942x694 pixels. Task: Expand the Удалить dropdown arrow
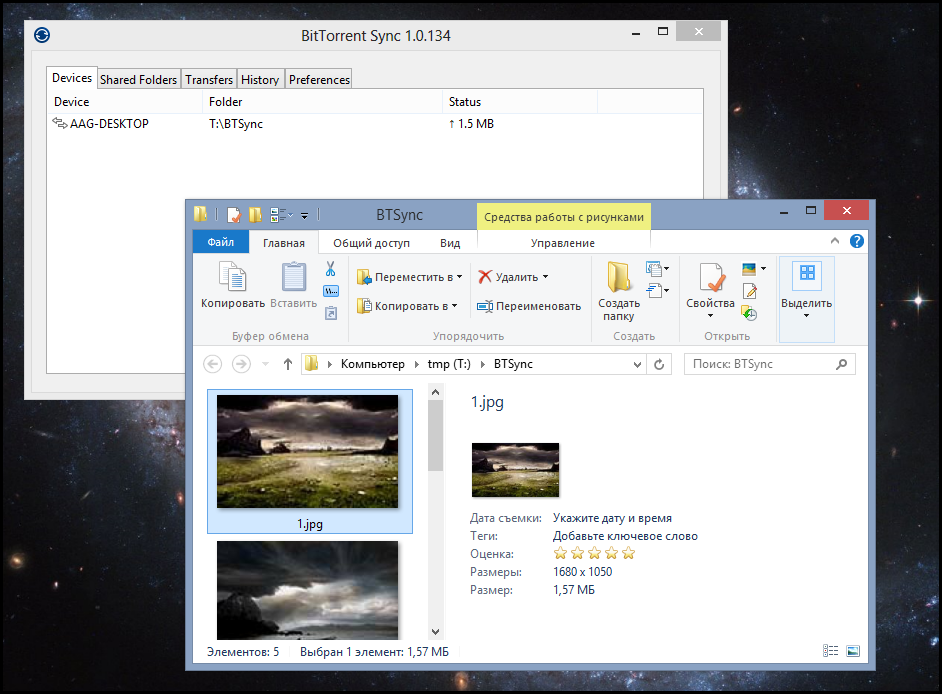pyautogui.click(x=545, y=277)
